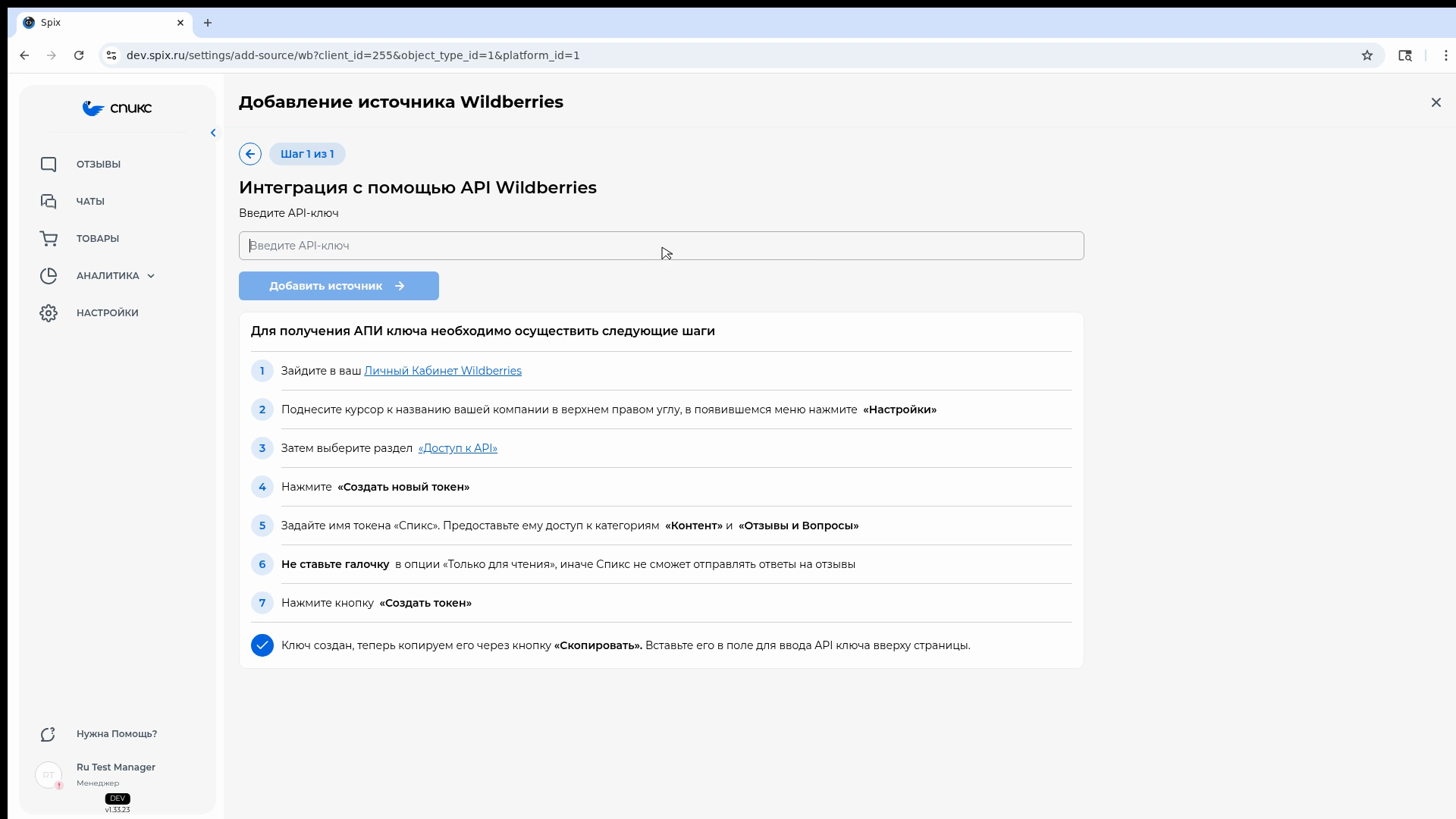1456x819 pixels.
Task: Collapse the sidebar with the chevron arrow
Action: point(213,133)
